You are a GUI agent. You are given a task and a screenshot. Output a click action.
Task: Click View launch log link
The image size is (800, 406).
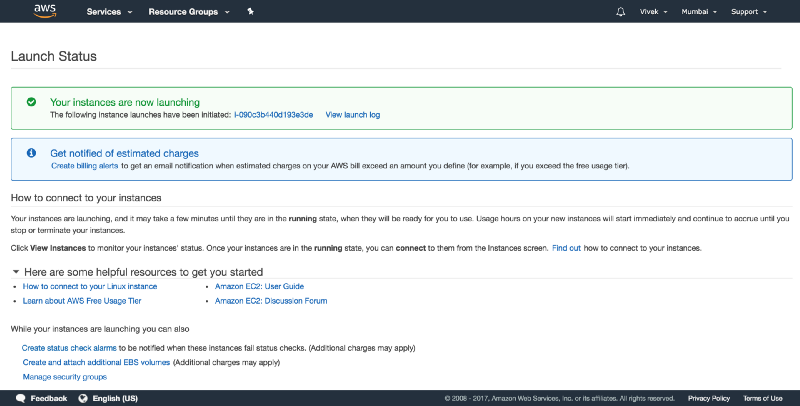353,115
